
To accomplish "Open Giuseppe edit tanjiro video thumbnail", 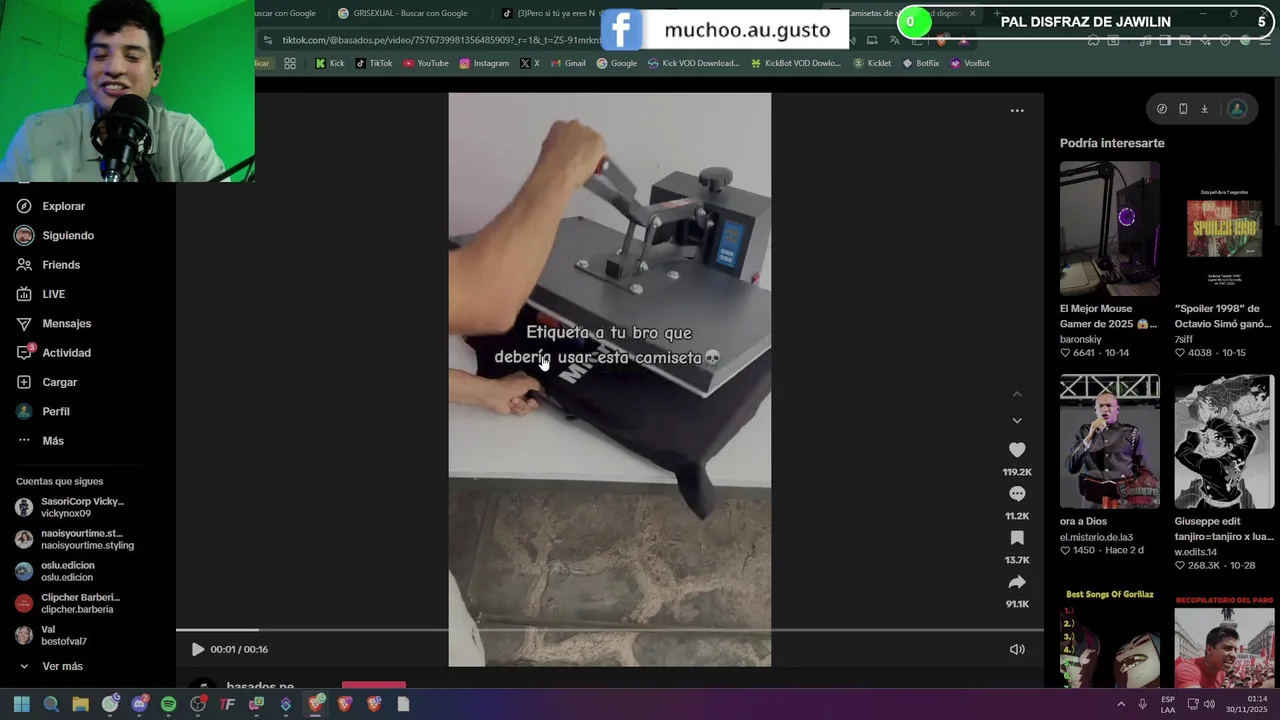I will [x=1224, y=442].
